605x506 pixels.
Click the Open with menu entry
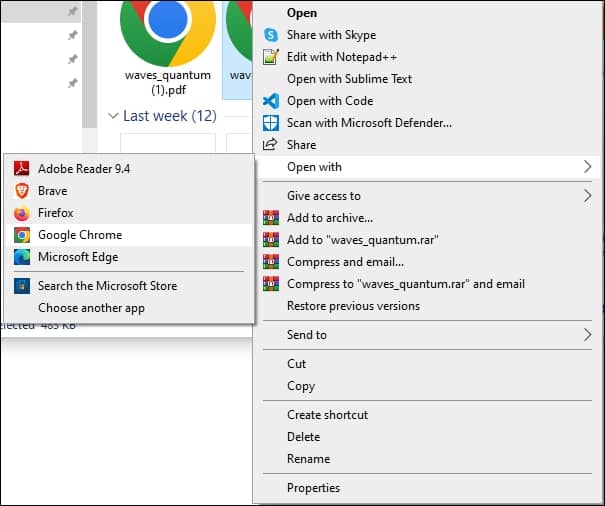click(x=427, y=167)
